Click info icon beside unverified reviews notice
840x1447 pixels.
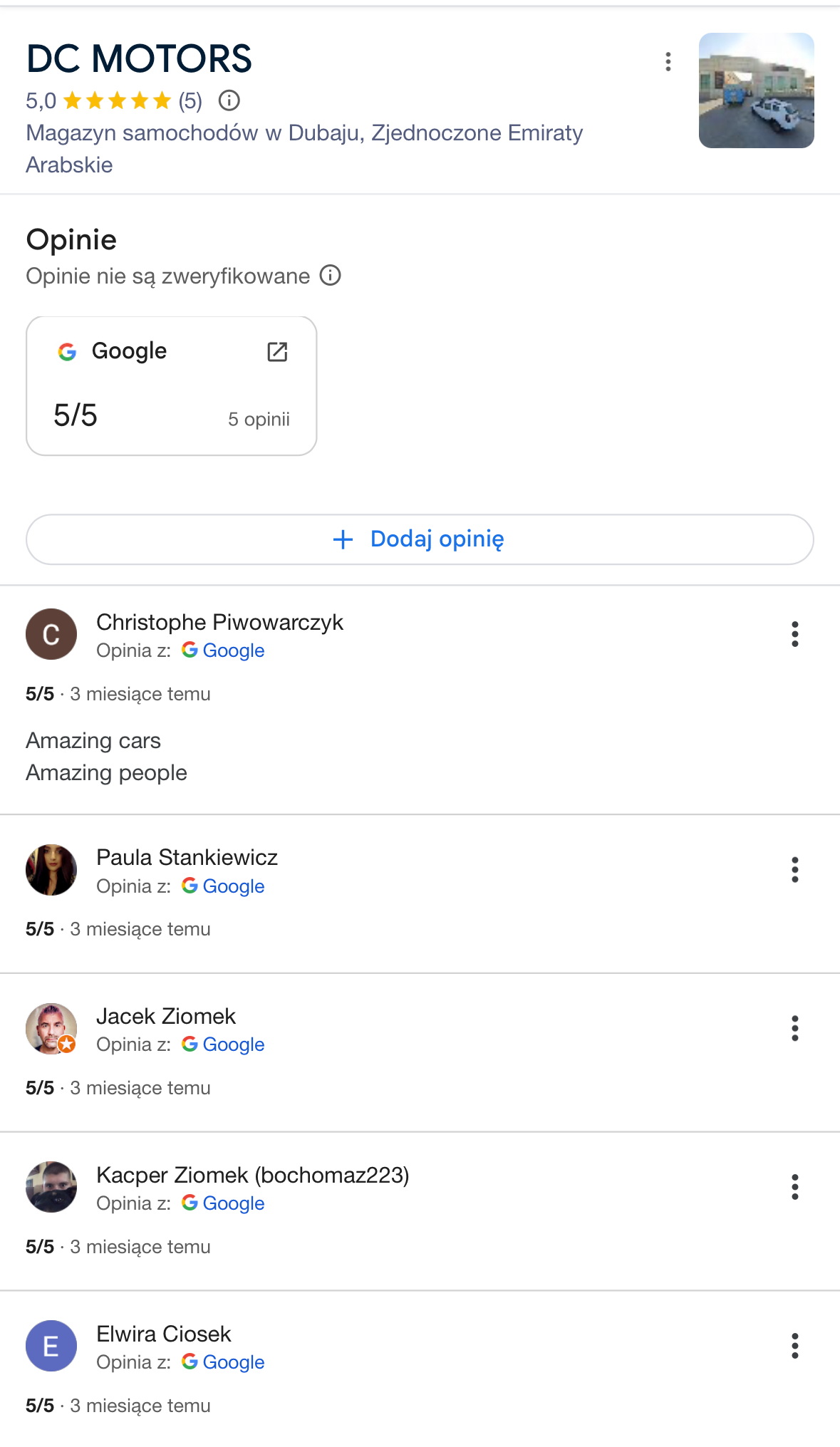coord(330,275)
